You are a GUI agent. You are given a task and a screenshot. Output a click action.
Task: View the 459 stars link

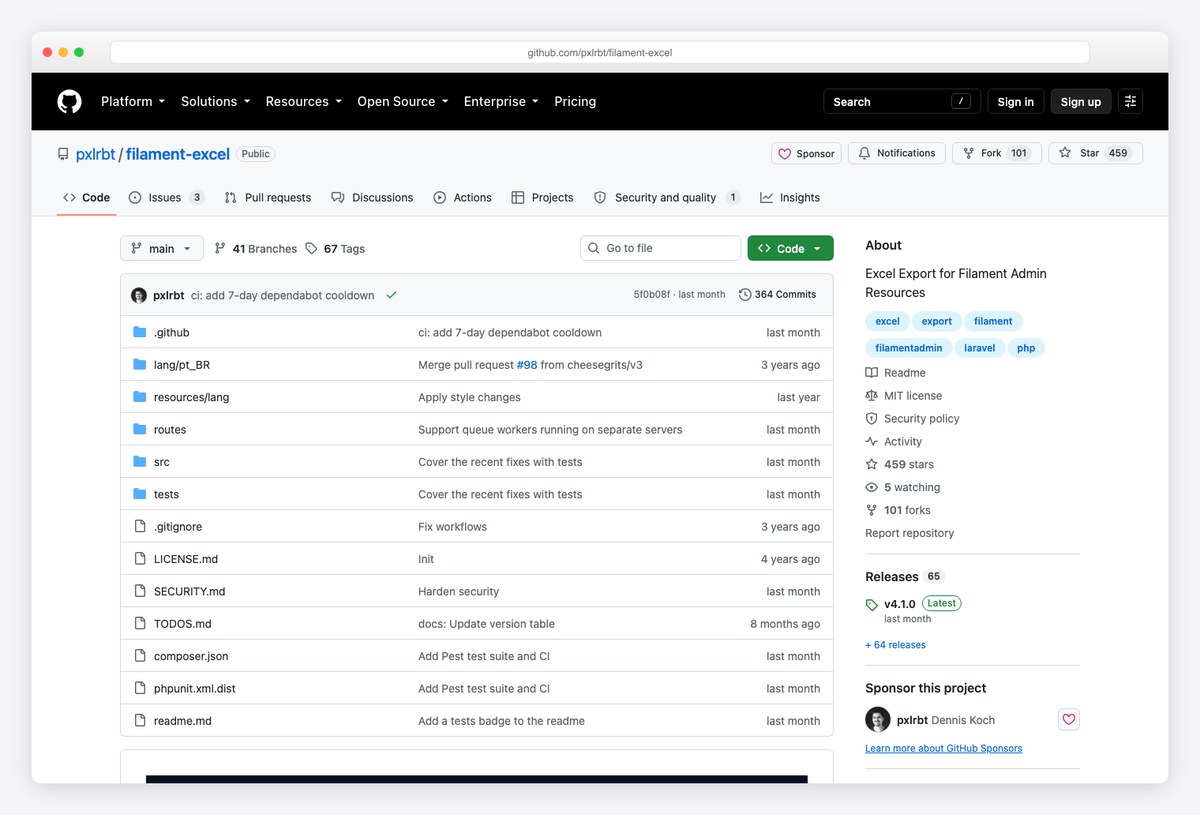click(900, 464)
